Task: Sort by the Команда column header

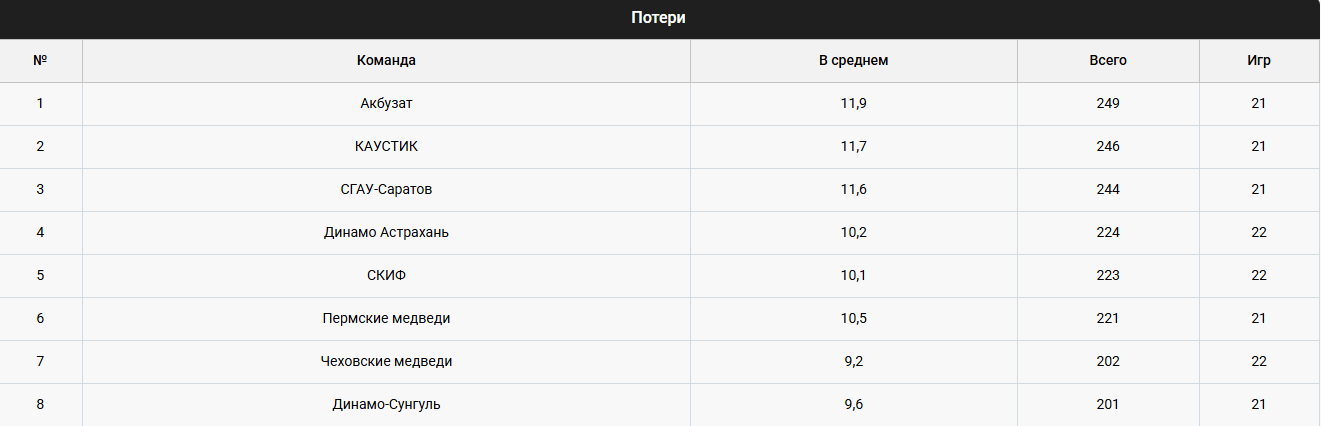Action: pyautogui.click(x=386, y=60)
